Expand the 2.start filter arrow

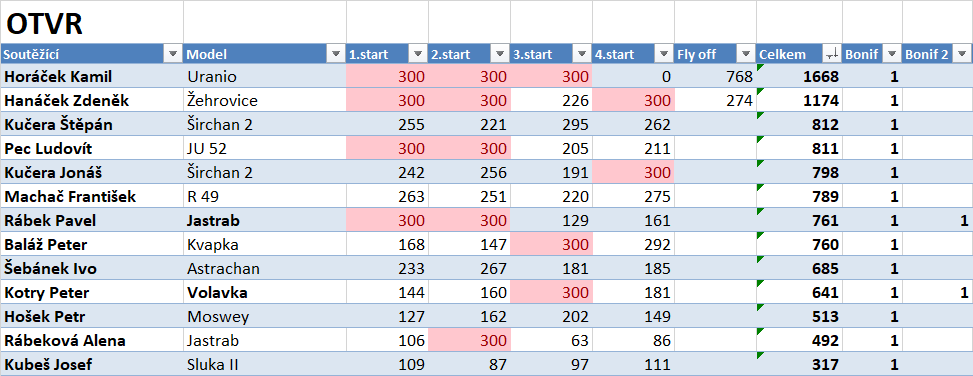[x=500, y=55]
